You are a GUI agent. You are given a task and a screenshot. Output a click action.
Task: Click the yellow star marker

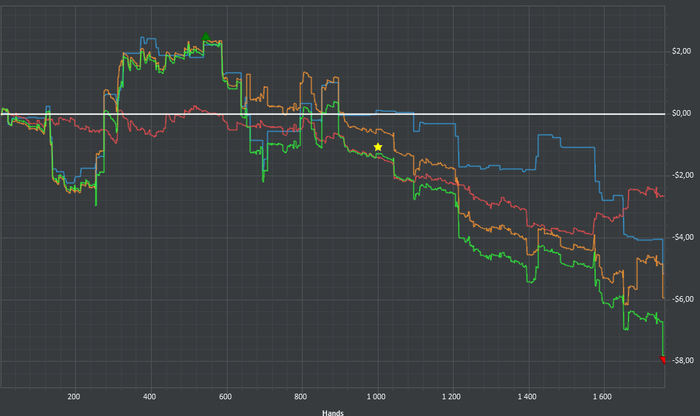pos(378,147)
